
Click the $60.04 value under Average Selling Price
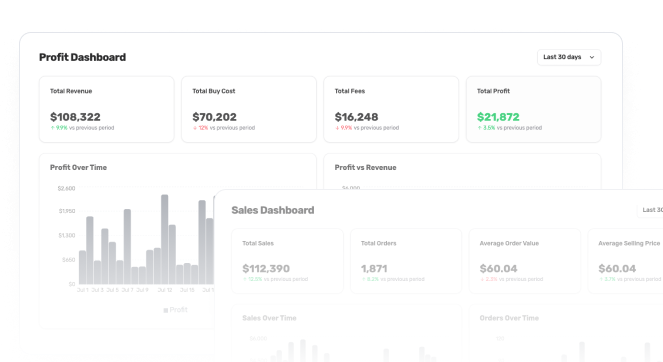click(617, 269)
